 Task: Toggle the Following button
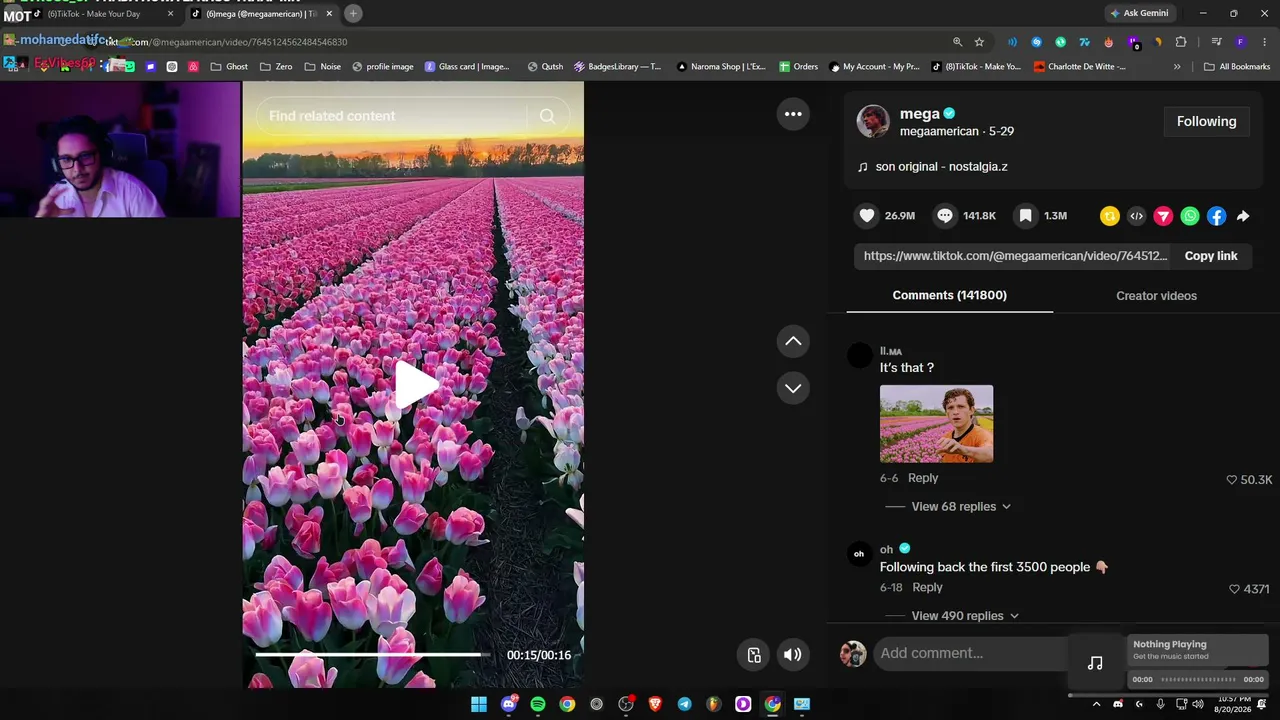point(1206,121)
